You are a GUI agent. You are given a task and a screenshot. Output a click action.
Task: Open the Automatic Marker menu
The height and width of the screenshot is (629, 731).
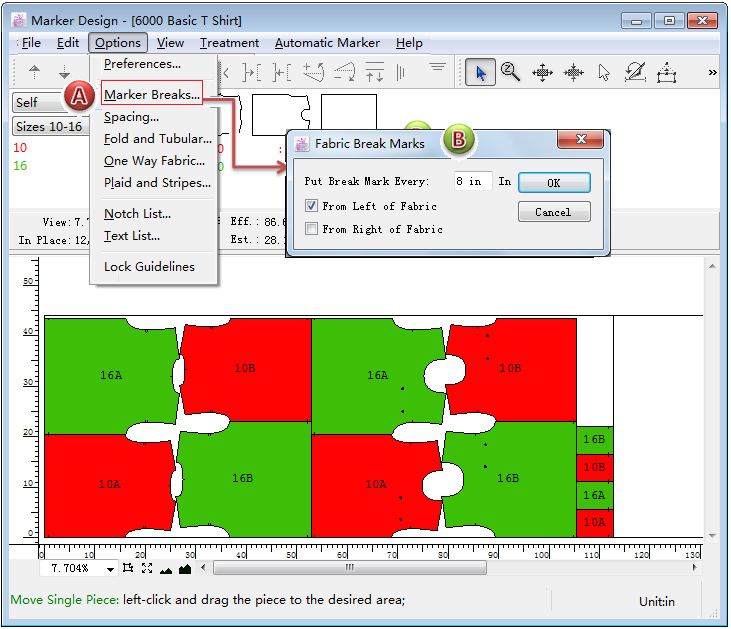[x=327, y=43]
